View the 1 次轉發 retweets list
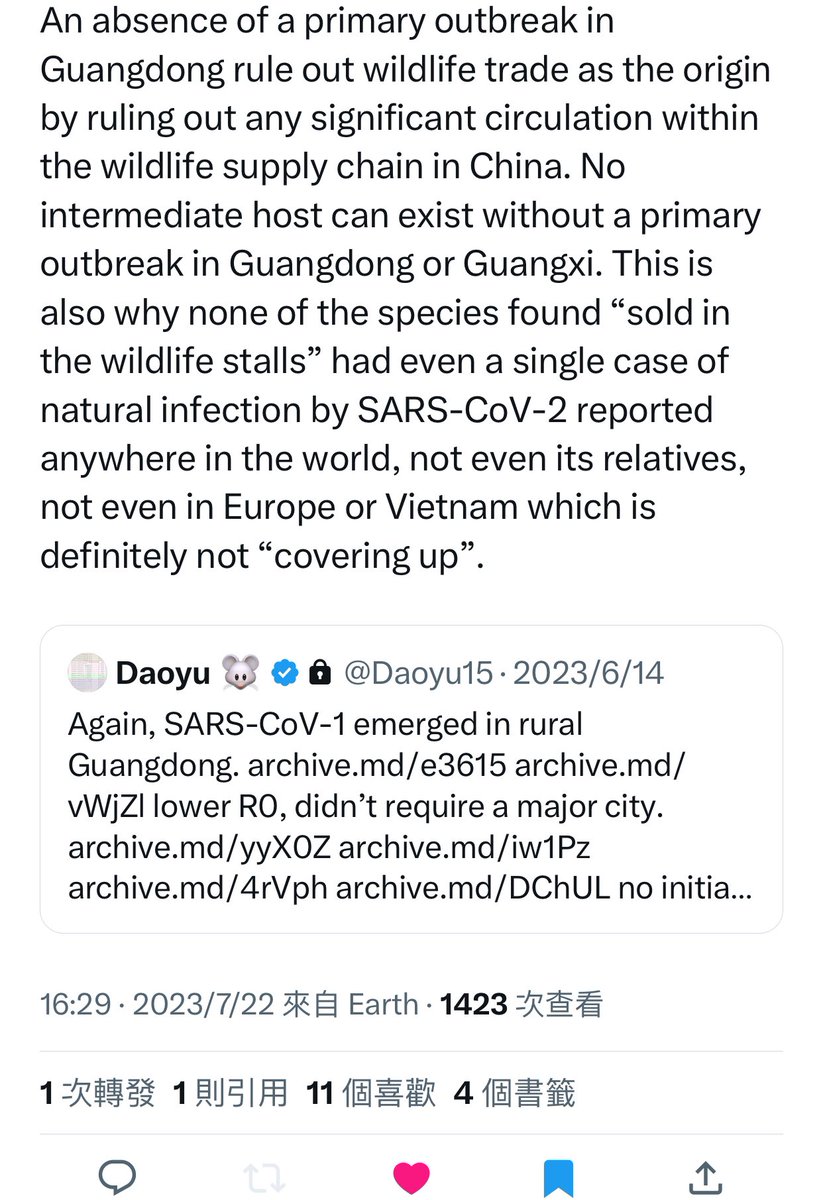 (x=98, y=1093)
